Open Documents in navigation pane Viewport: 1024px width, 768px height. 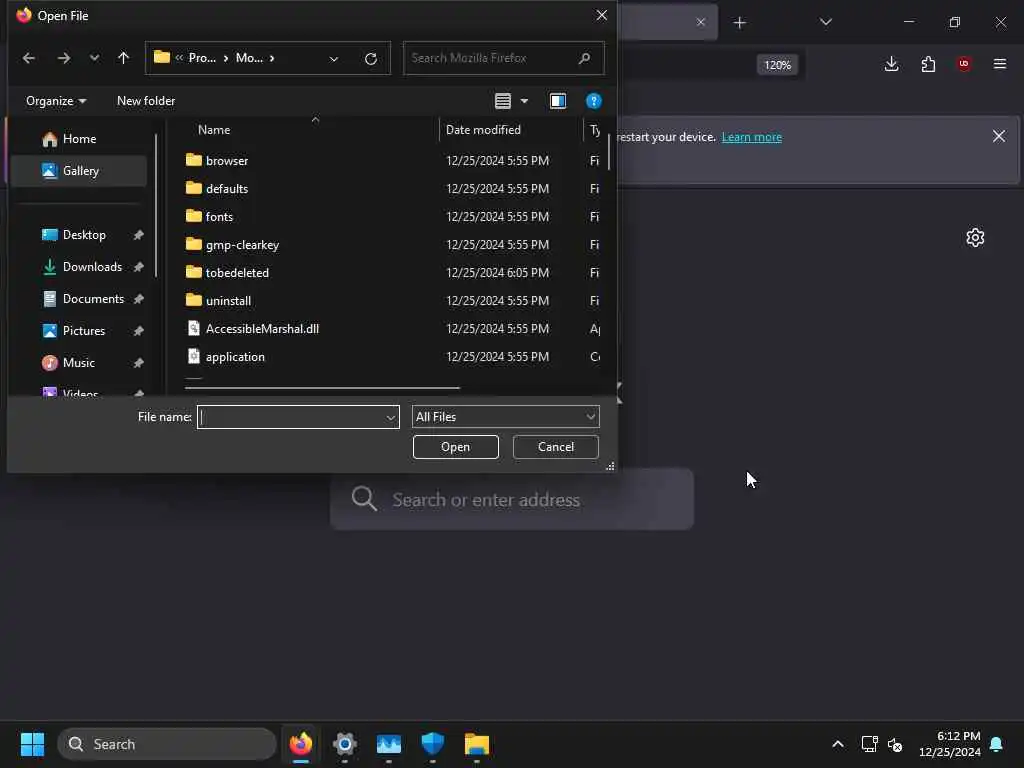(93, 298)
